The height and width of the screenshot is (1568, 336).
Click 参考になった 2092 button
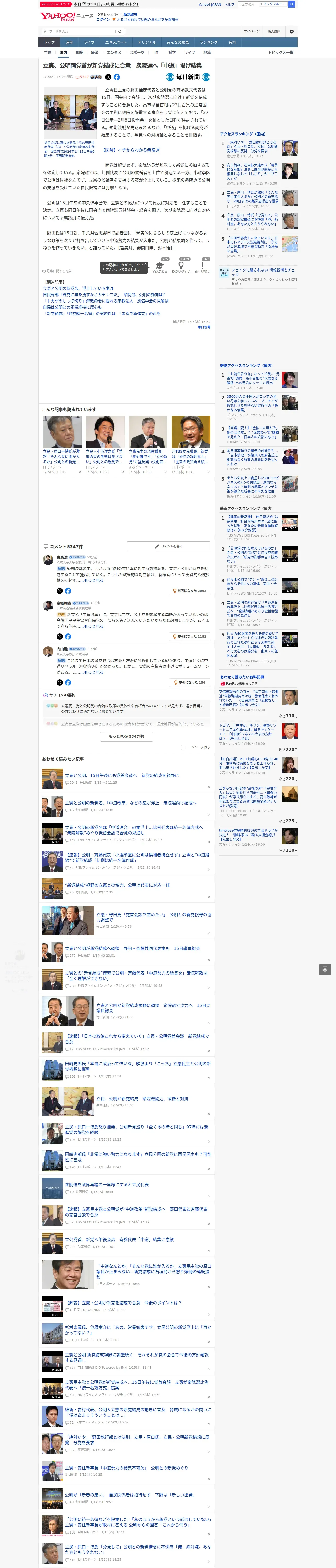tap(190, 590)
